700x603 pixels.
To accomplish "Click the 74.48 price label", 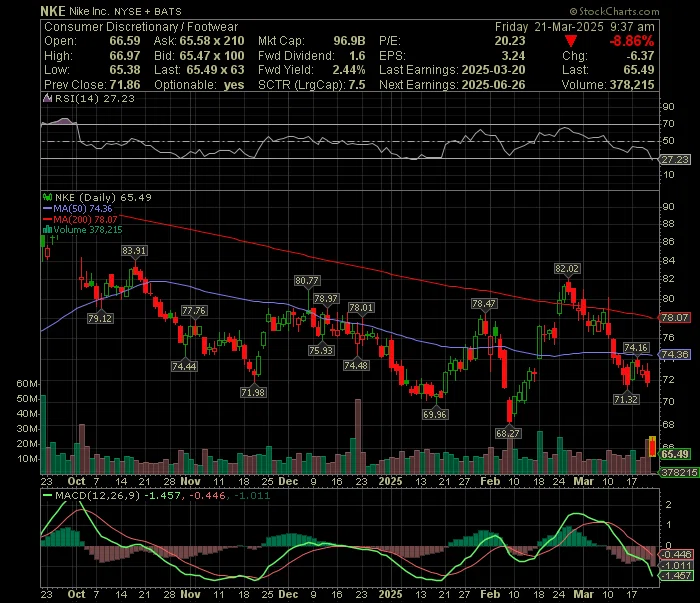I will (x=356, y=366).
